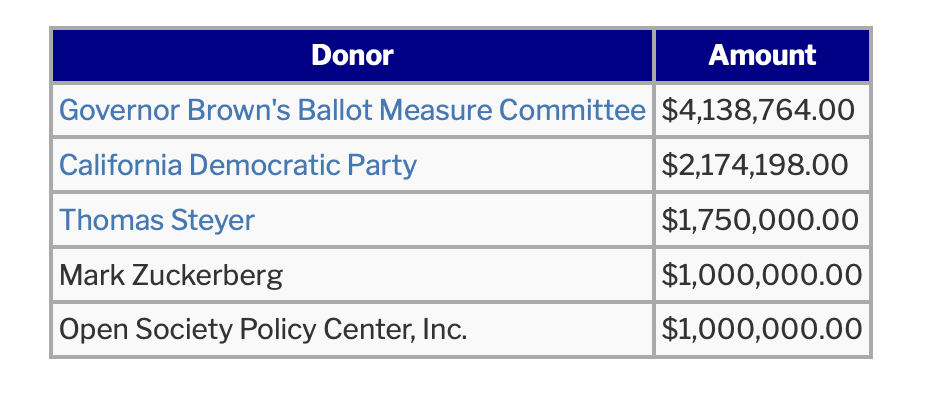Click the word California in the second row
The width and height of the screenshot is (934, 396).
coord(120,165)
